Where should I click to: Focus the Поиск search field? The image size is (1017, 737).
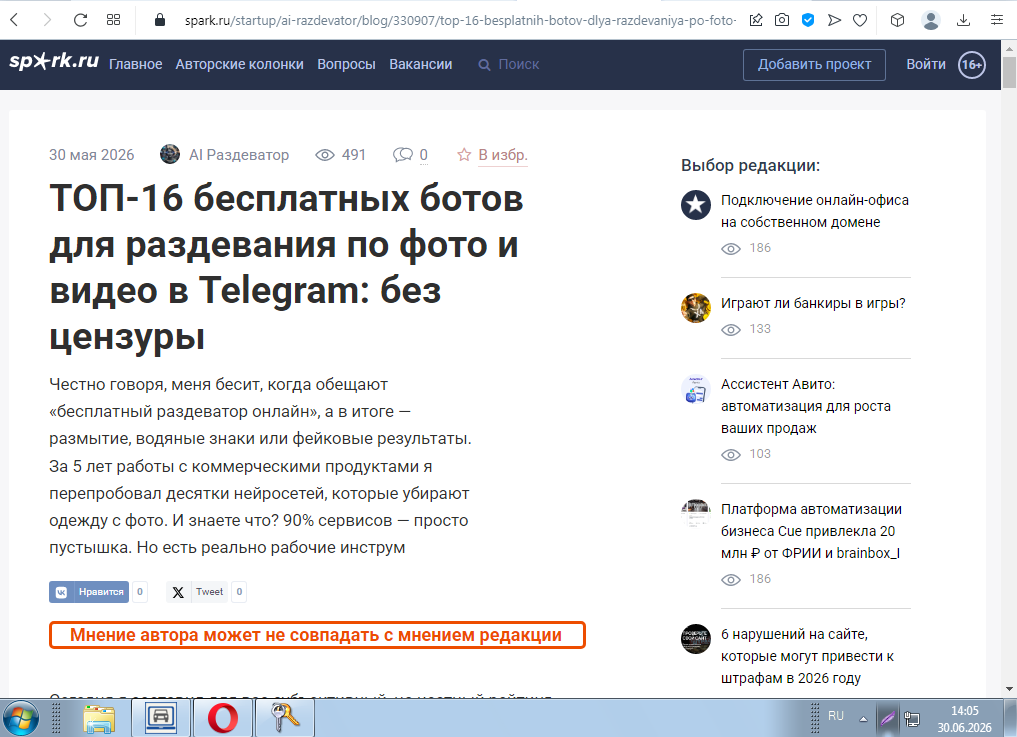(519, 64)
